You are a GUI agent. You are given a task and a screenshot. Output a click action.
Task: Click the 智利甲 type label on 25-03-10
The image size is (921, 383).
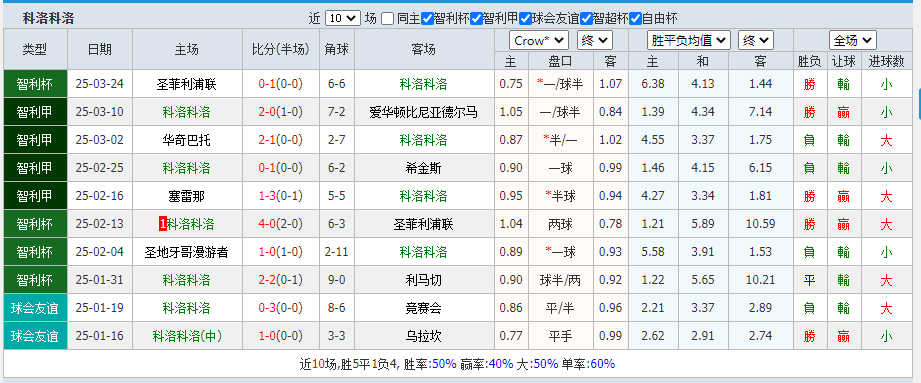[35, 112]
